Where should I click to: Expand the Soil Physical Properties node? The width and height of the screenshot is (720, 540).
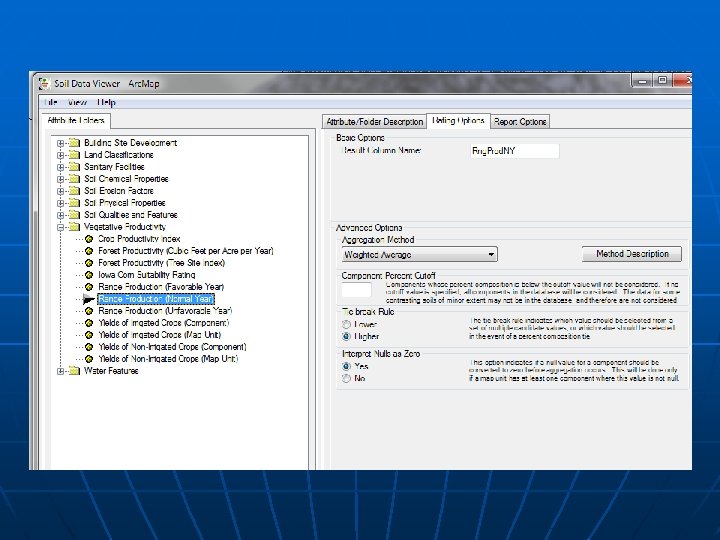click(x=60, y=202)
